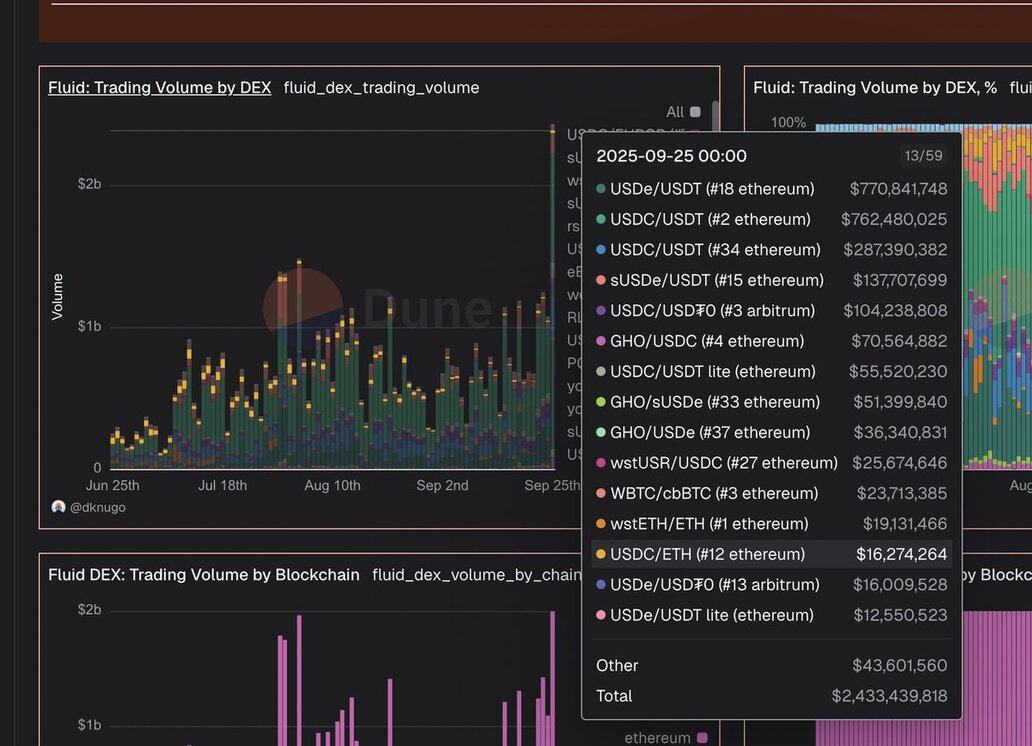Image resolution: width=1032 pixels, height=746 pixels.
Task: Open the "Fluid: Trading Volume by DEX, %" chart title
Action: pyautogui.click(x=875, y=88)
